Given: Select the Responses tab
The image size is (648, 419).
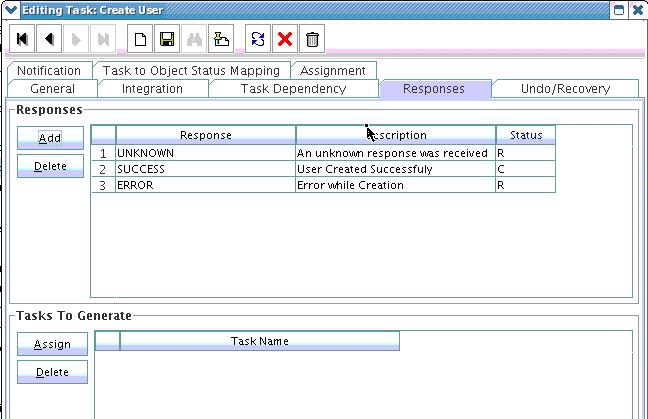Looking at the screenshot, I should click(434, 88).
